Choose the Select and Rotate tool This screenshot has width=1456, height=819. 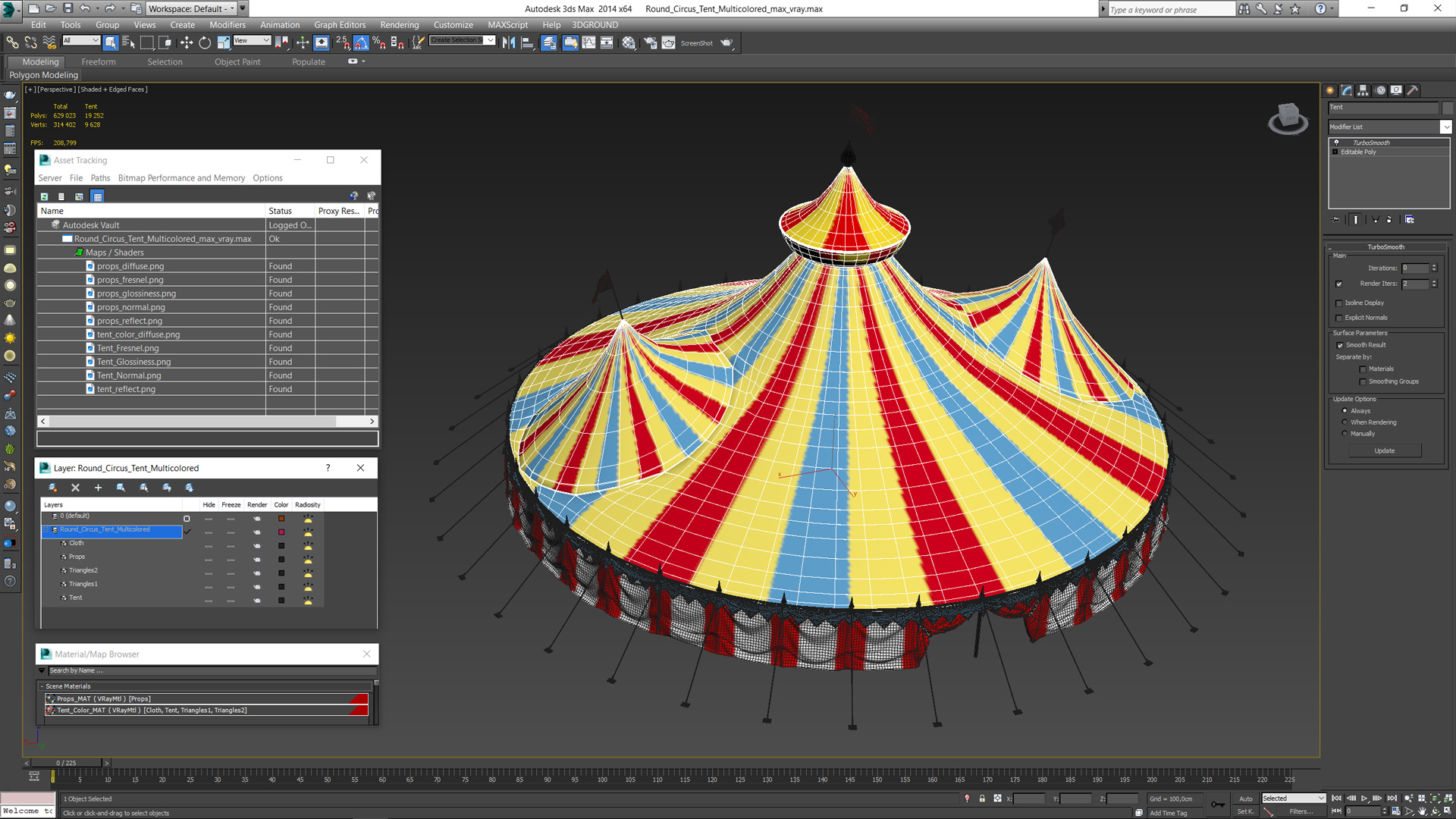[205, 42]
